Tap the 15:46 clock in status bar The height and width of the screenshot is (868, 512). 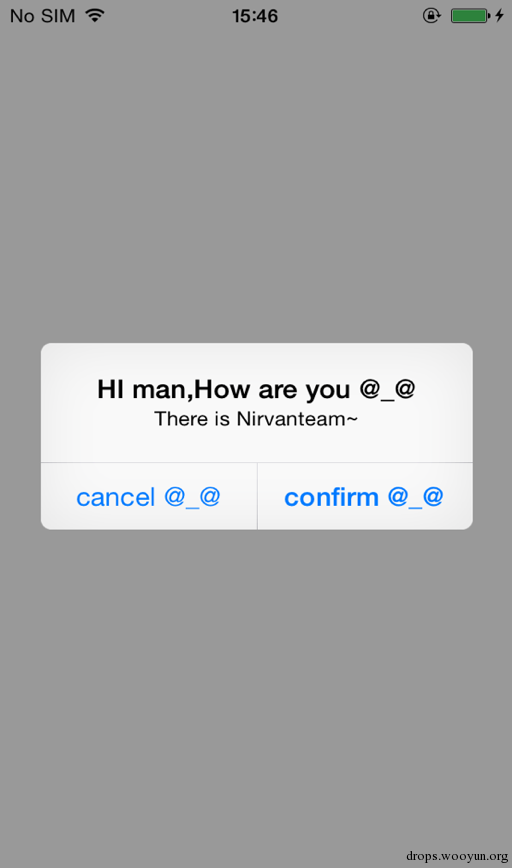[x=255, y=16]
